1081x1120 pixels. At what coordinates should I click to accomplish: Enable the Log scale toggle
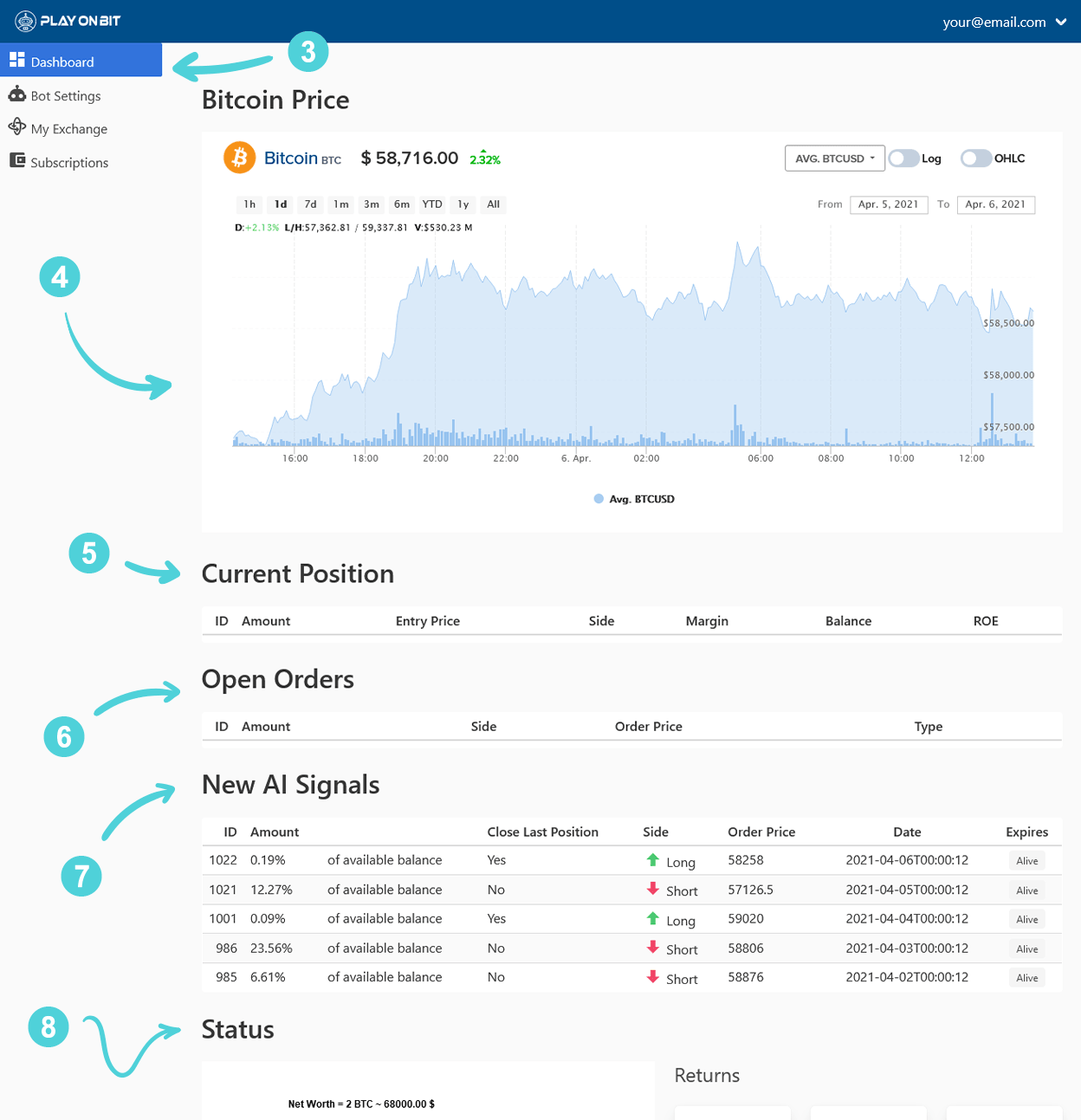[903, 159]
